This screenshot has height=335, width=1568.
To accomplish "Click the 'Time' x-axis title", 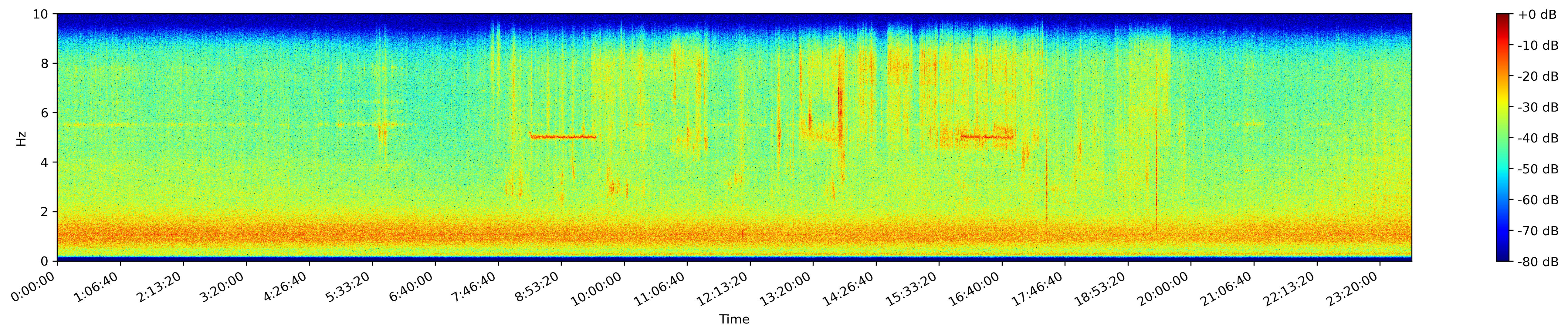I will click(x=734, y=320).
